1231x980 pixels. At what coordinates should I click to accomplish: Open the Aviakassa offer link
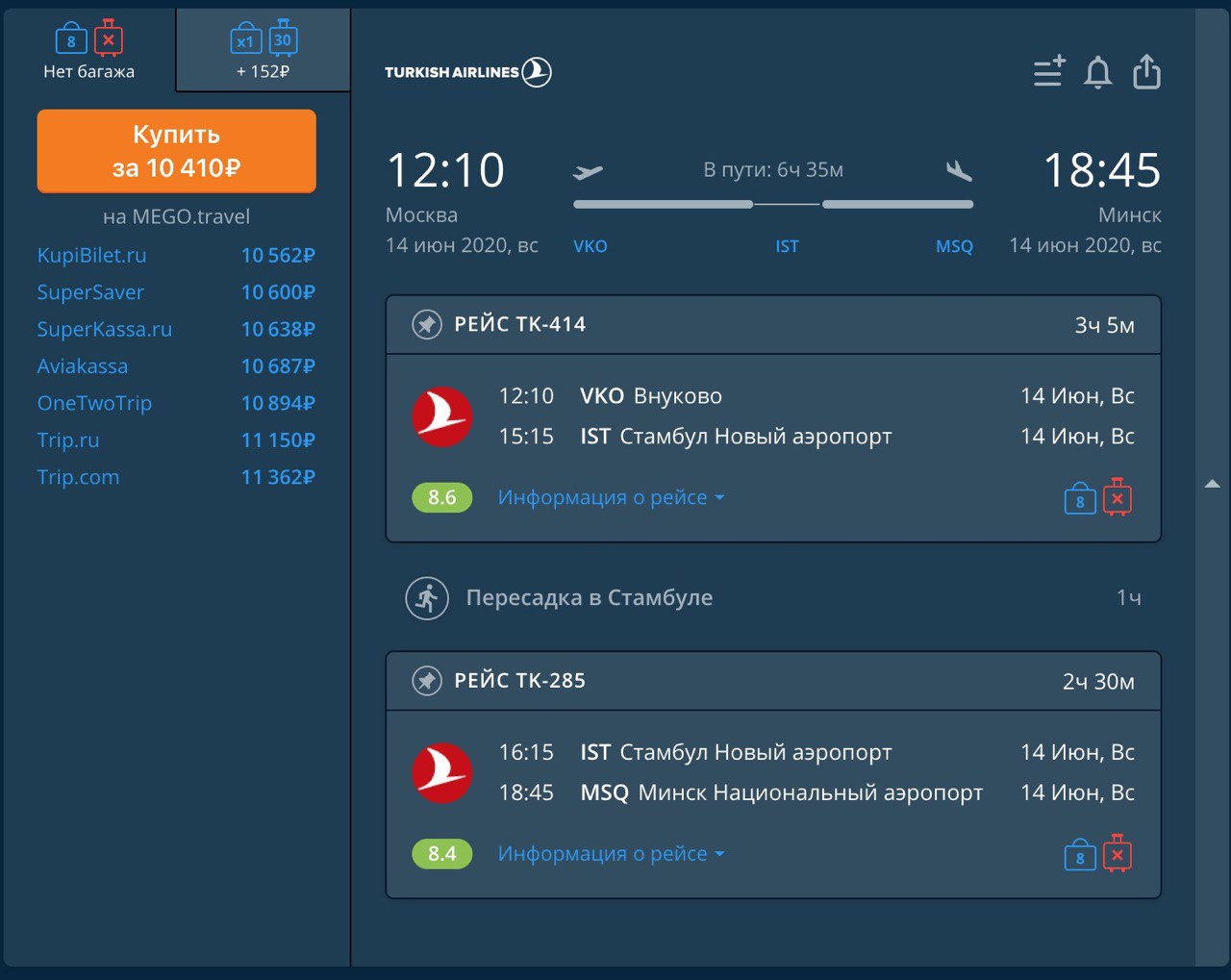coord(82,366)
